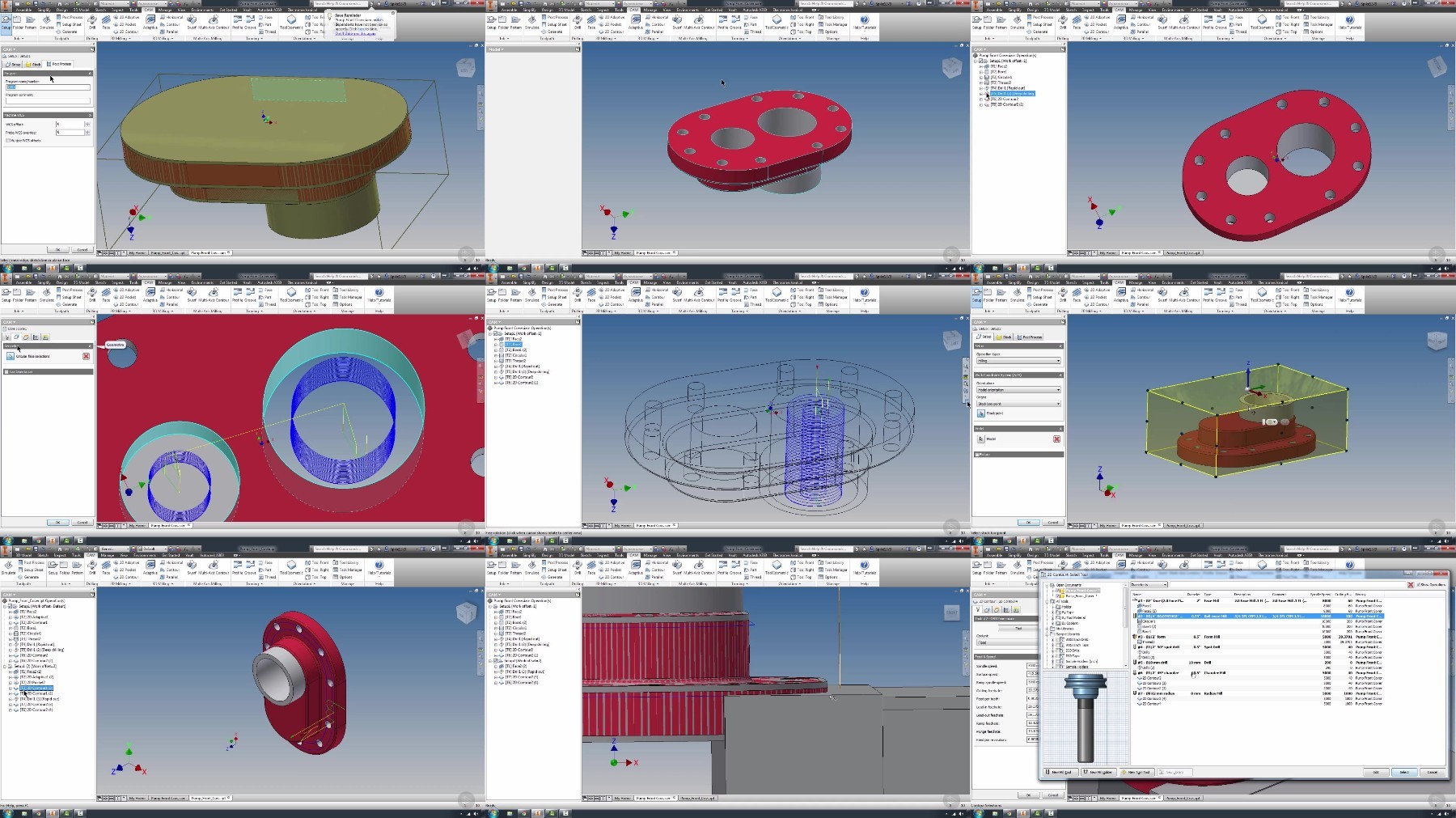Toggle Show Operations checkbox in Select Tool dialog
This screenshot has height=818, width=1456.
[1419, 584]
